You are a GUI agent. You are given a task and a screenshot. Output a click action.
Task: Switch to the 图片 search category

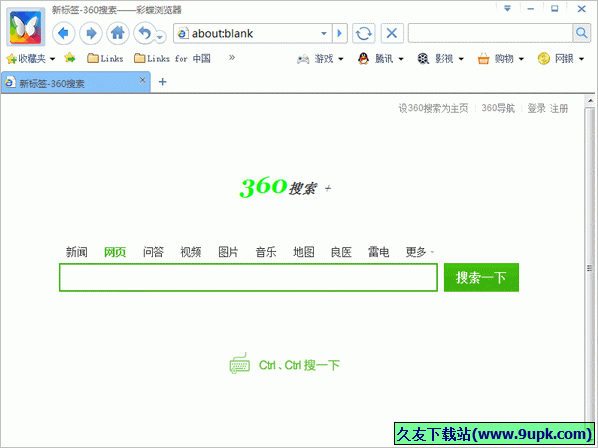[x=228, y=252]
